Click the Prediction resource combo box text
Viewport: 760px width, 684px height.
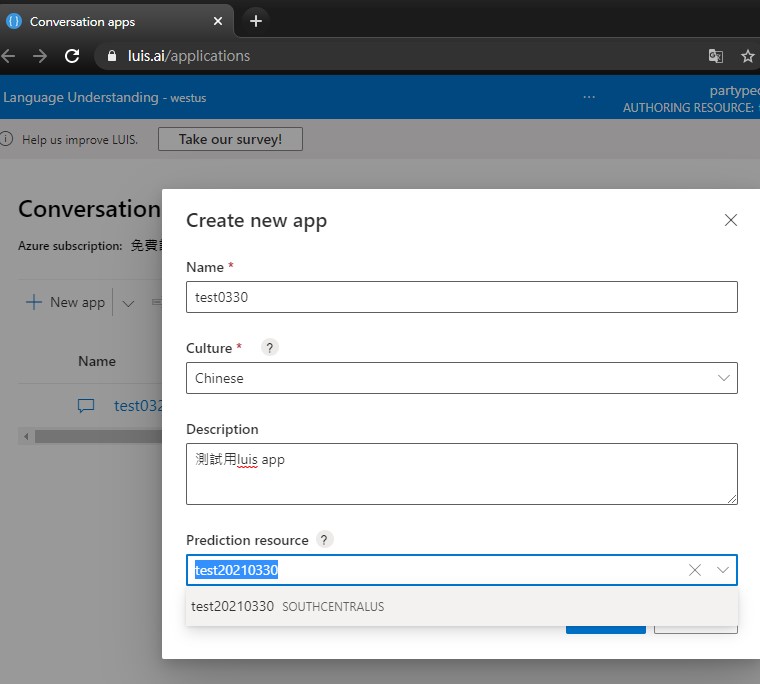click(x=237, y=570)
